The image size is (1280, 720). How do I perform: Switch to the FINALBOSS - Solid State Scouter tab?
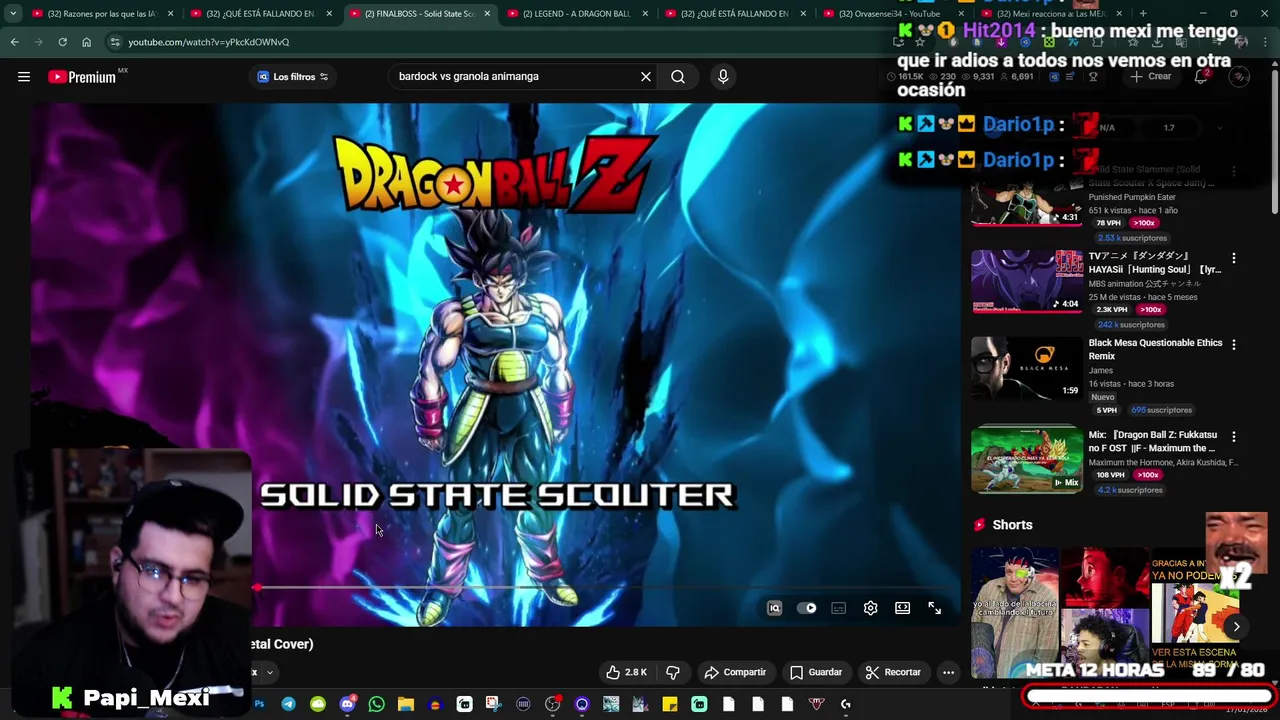tap(420, 14)
